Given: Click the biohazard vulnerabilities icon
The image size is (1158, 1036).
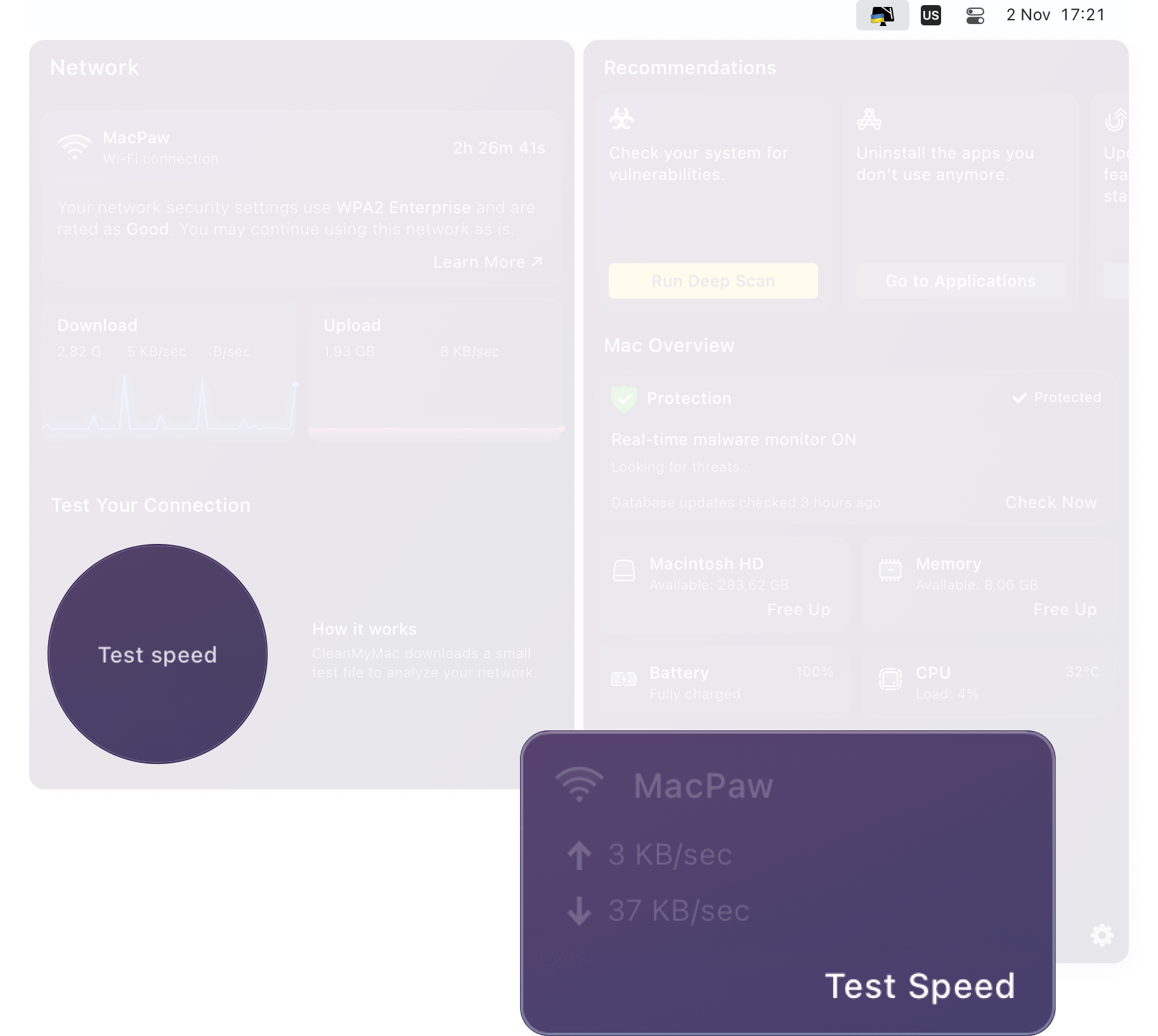Looking at the screenshot, I should [x=621, y=119].
